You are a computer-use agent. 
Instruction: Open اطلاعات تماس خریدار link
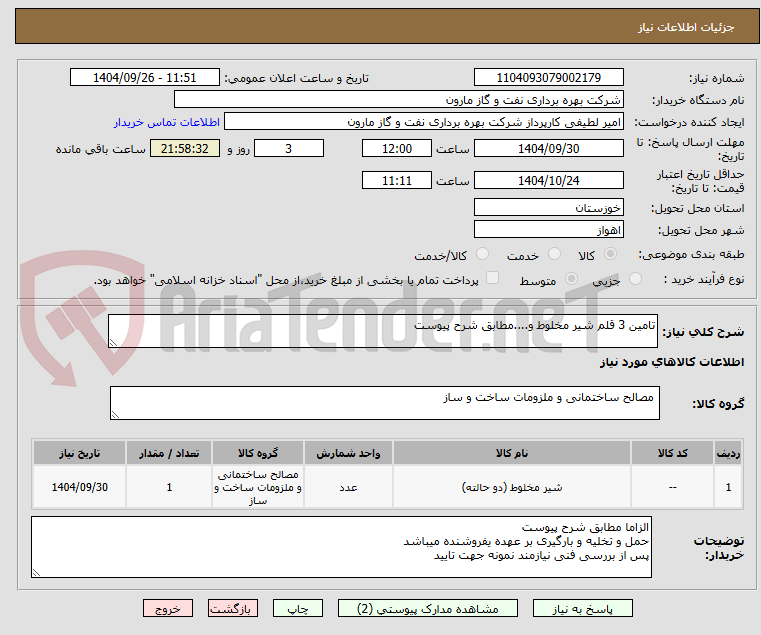pos(166,122)
